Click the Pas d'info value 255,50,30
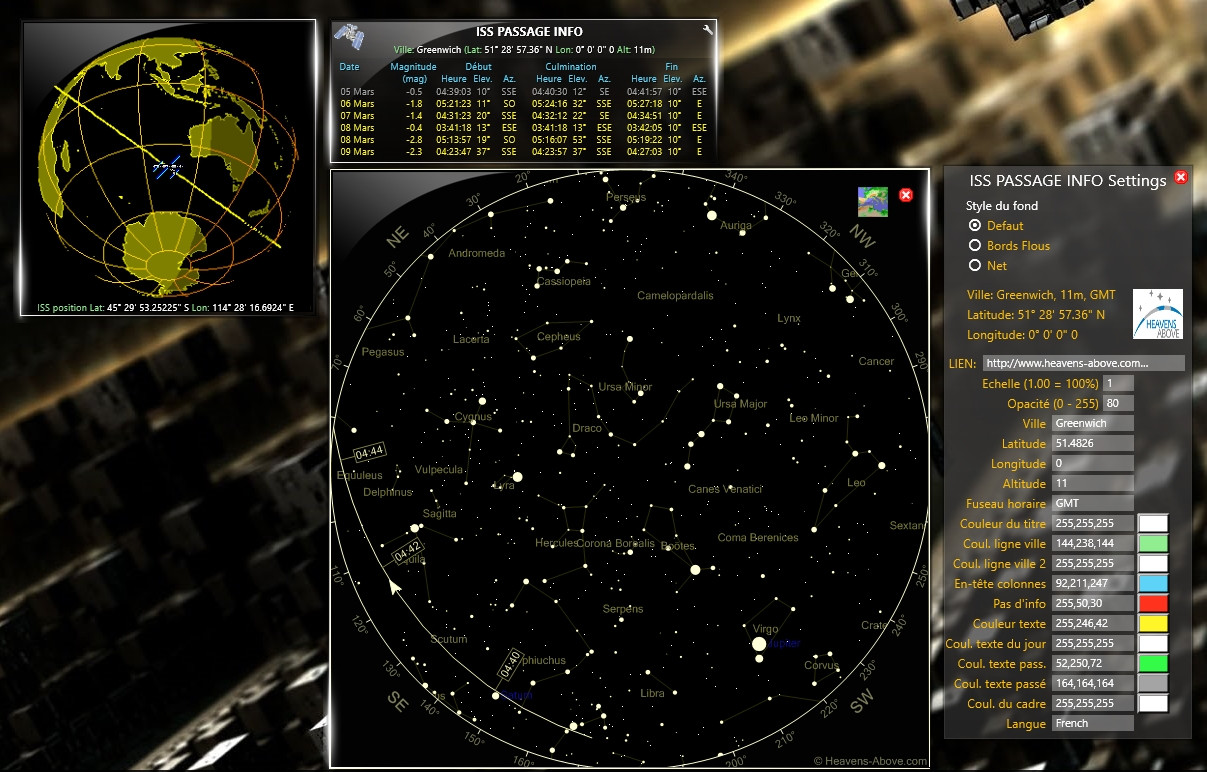Viewport: 1207px width, 772px height. (1093, 603)
